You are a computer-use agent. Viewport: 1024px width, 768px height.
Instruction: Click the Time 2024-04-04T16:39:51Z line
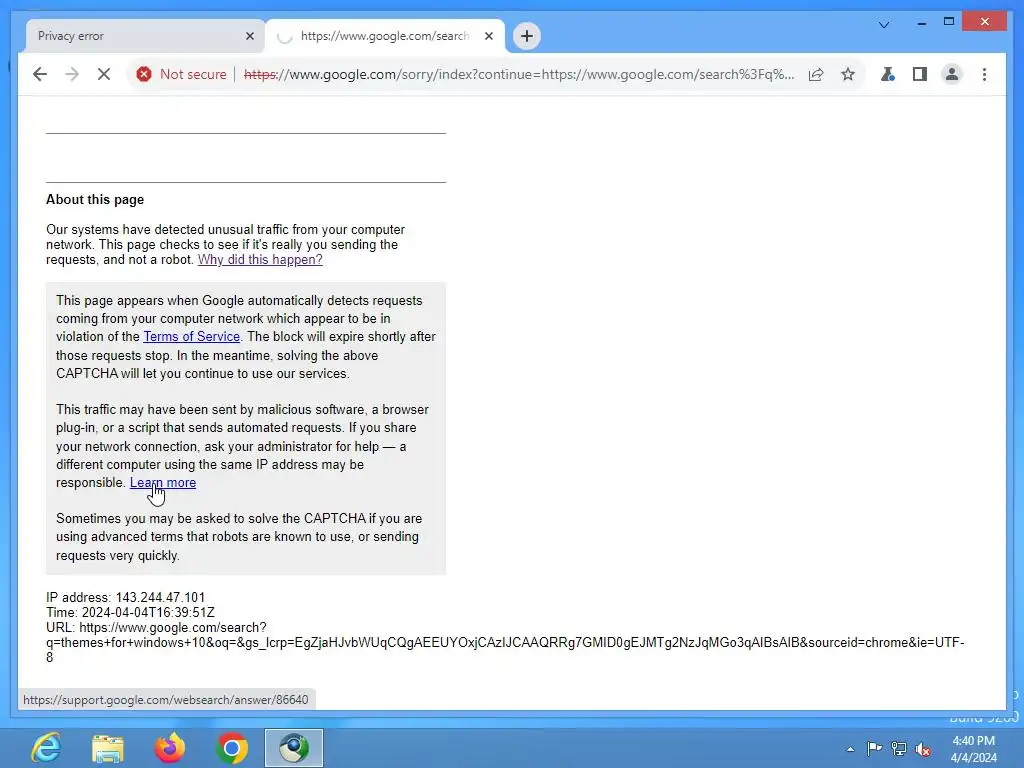pyautogui.click(x=130, y=613)
